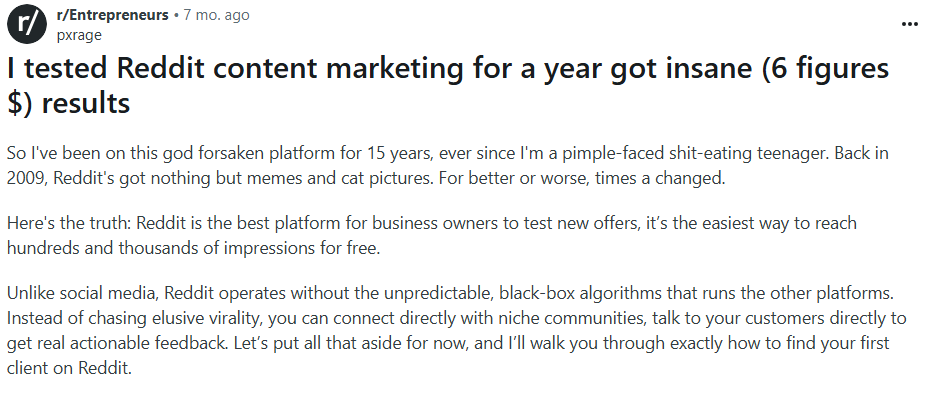Open the three-dot post options menu
928x395 pixels.
tap(909, 24)
